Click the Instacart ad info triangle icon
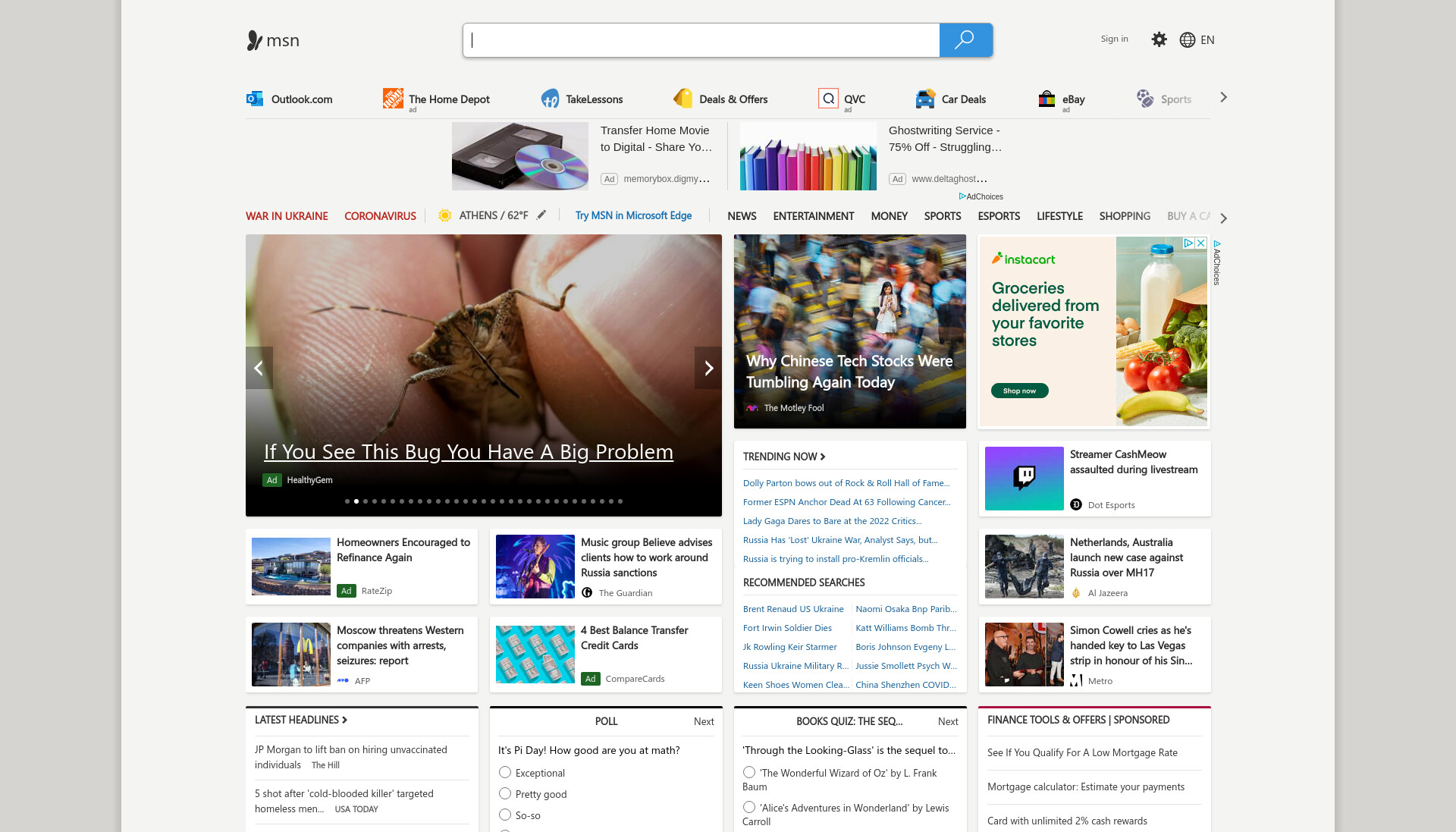Viewport: 1456px width, 832px height. 1188,243
